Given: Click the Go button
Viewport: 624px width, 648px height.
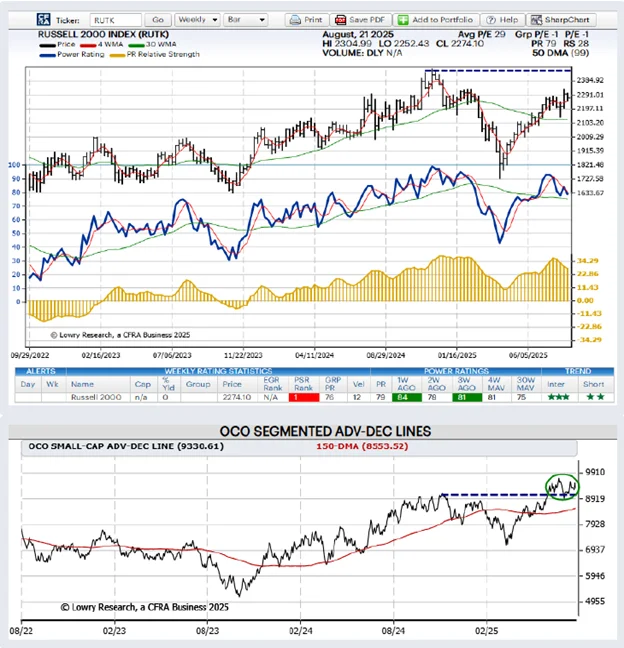Looking at the screenshot, I should click(x=157, y=19).
